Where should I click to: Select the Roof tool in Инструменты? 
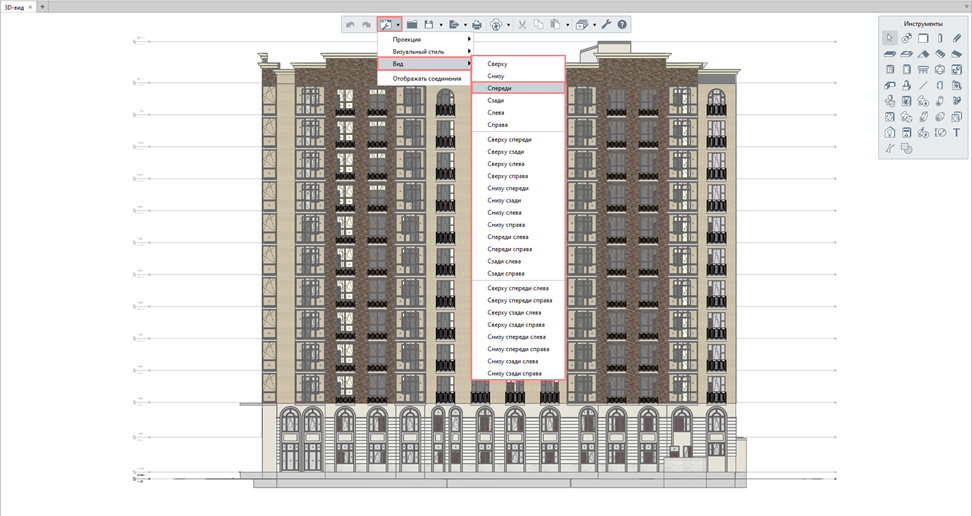923,54
